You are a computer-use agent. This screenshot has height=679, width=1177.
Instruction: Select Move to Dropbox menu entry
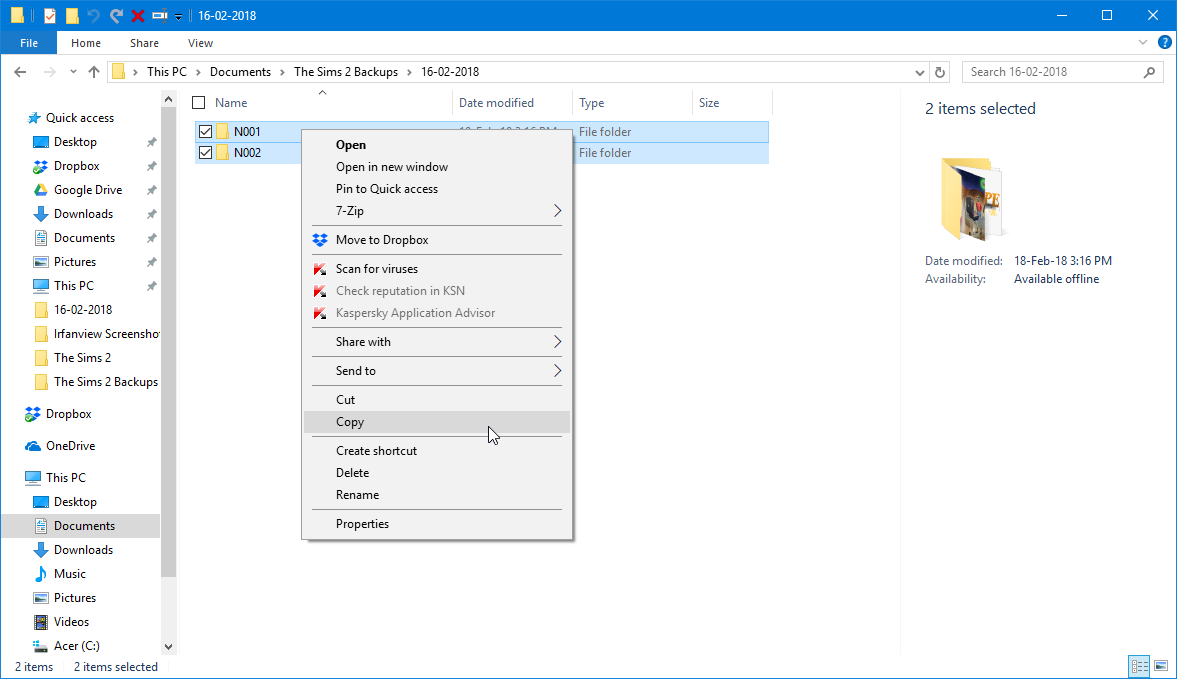437,240
